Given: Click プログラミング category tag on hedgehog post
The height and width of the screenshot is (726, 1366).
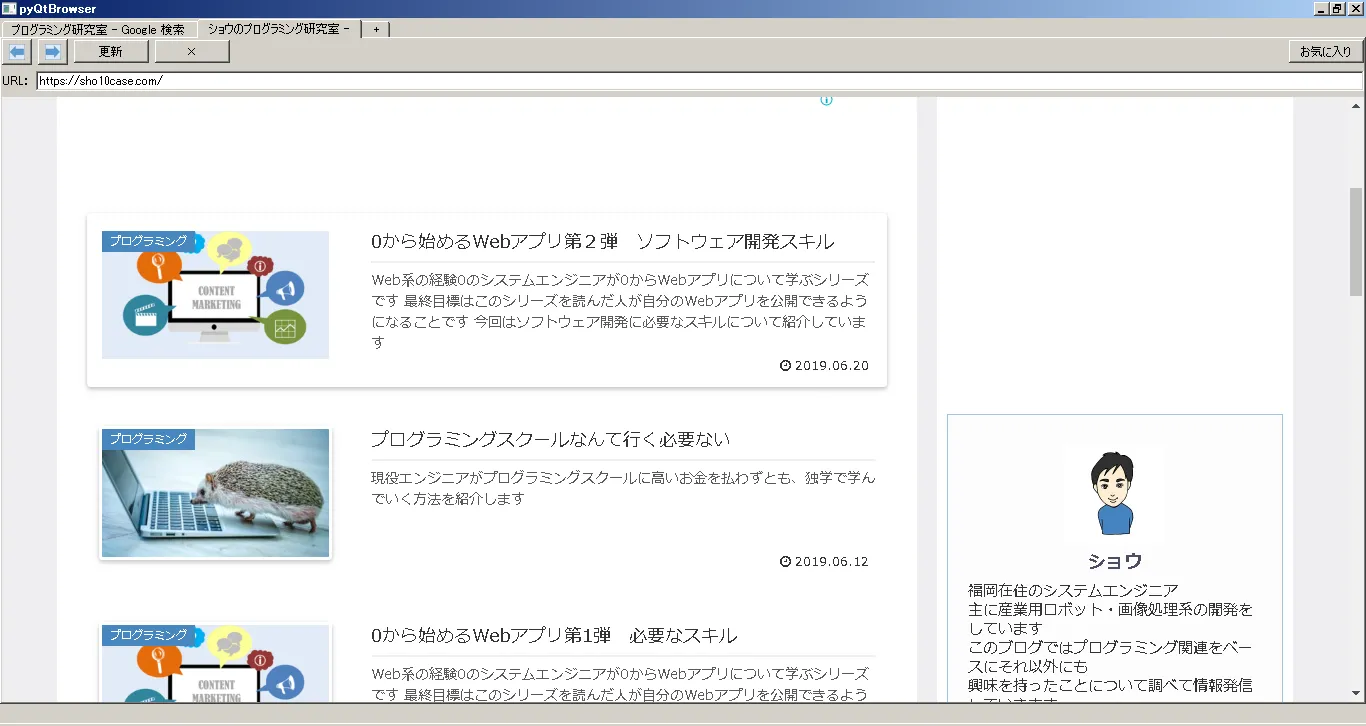Looking at the screenshot, I should point(148,439).
